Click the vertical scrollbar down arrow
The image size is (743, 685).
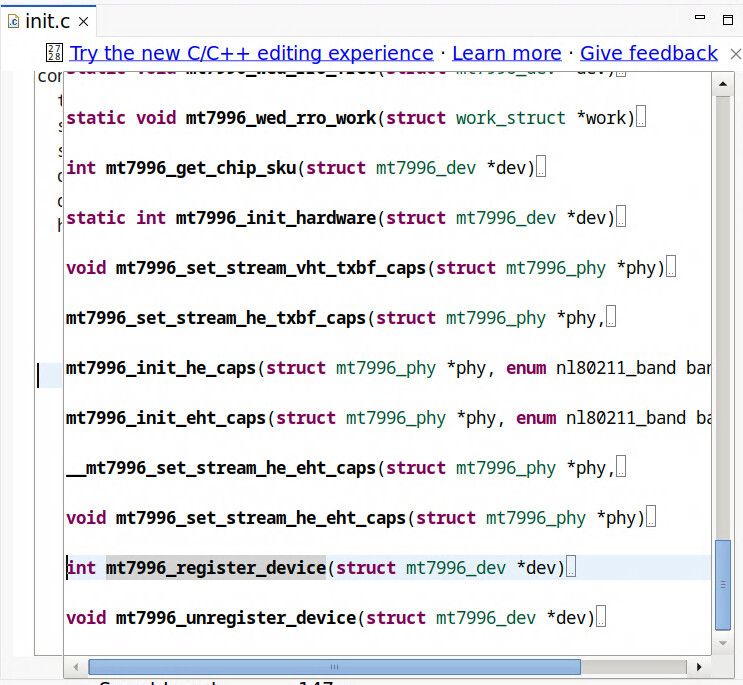(x=723, y=643)
